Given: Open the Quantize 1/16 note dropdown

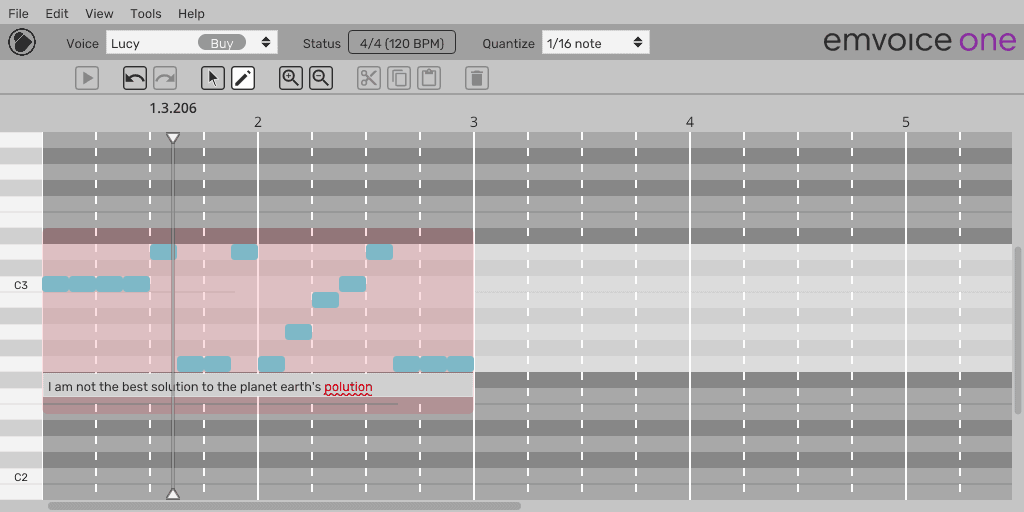Looking at the screenshot, I should 595,43.
